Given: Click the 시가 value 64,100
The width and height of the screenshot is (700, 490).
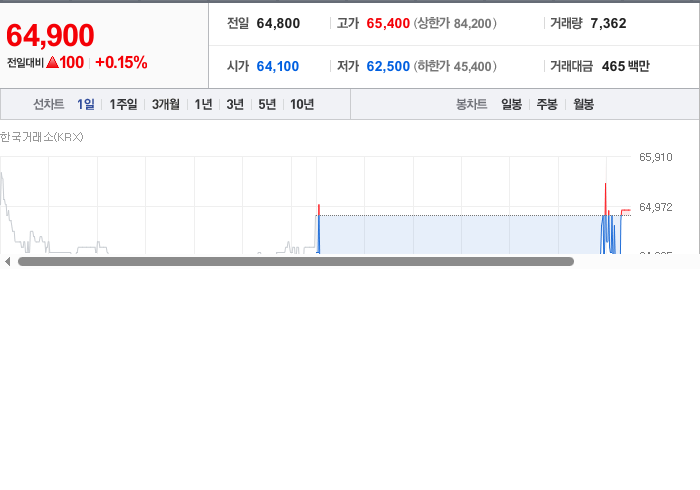Looking at the screenshot, I should [278, 66].
